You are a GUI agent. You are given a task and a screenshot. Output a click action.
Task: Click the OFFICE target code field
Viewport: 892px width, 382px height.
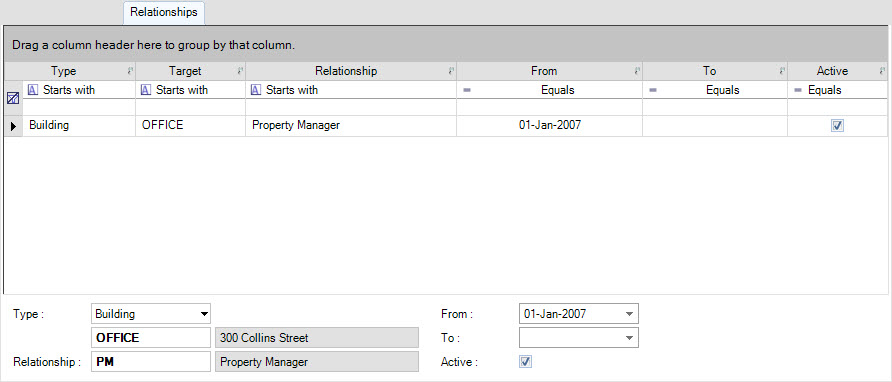[151, 338]
